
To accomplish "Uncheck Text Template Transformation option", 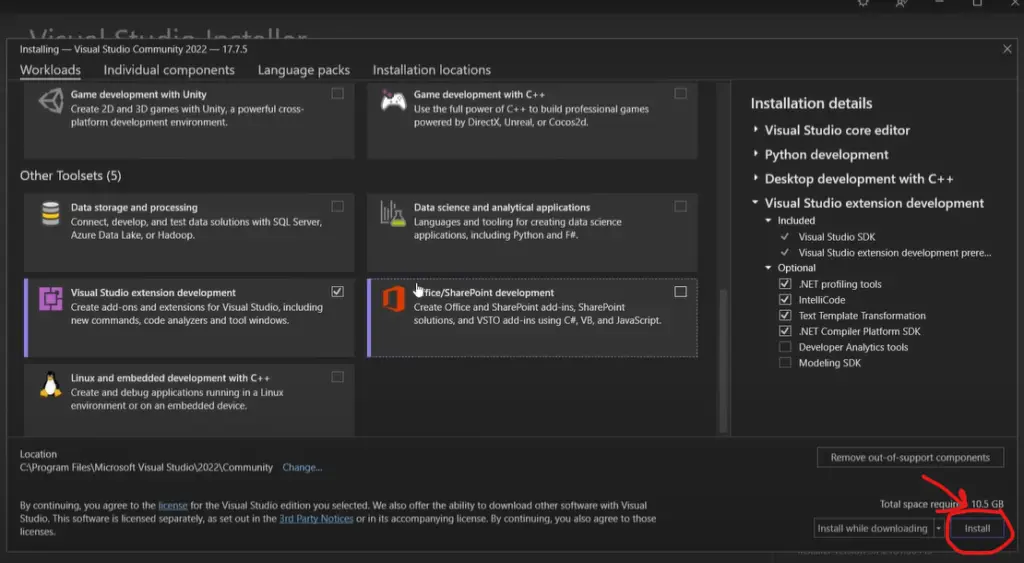I will 785,315.
